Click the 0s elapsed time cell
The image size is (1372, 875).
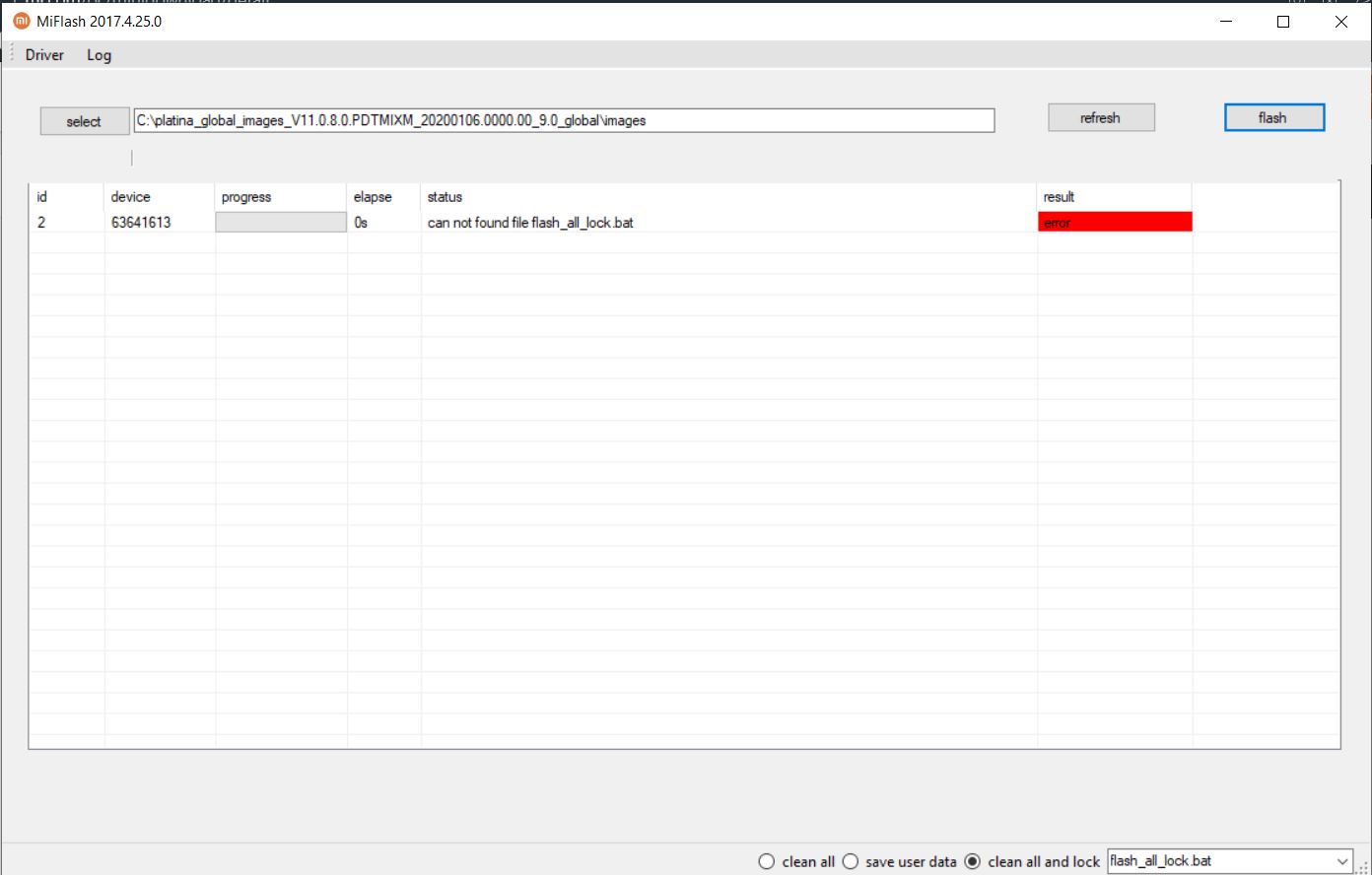pyautogui.click(x=384, y=223)
